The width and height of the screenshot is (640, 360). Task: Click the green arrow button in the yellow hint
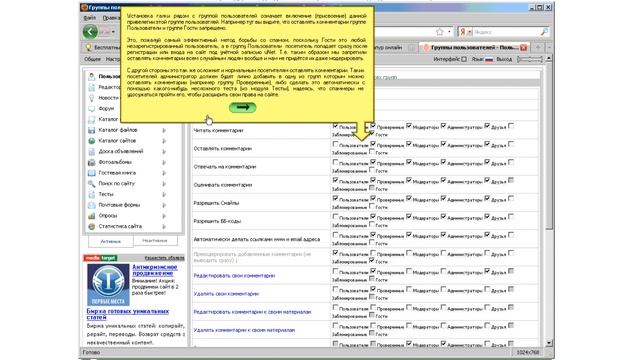pyautogui.click(x=242, y=107)
